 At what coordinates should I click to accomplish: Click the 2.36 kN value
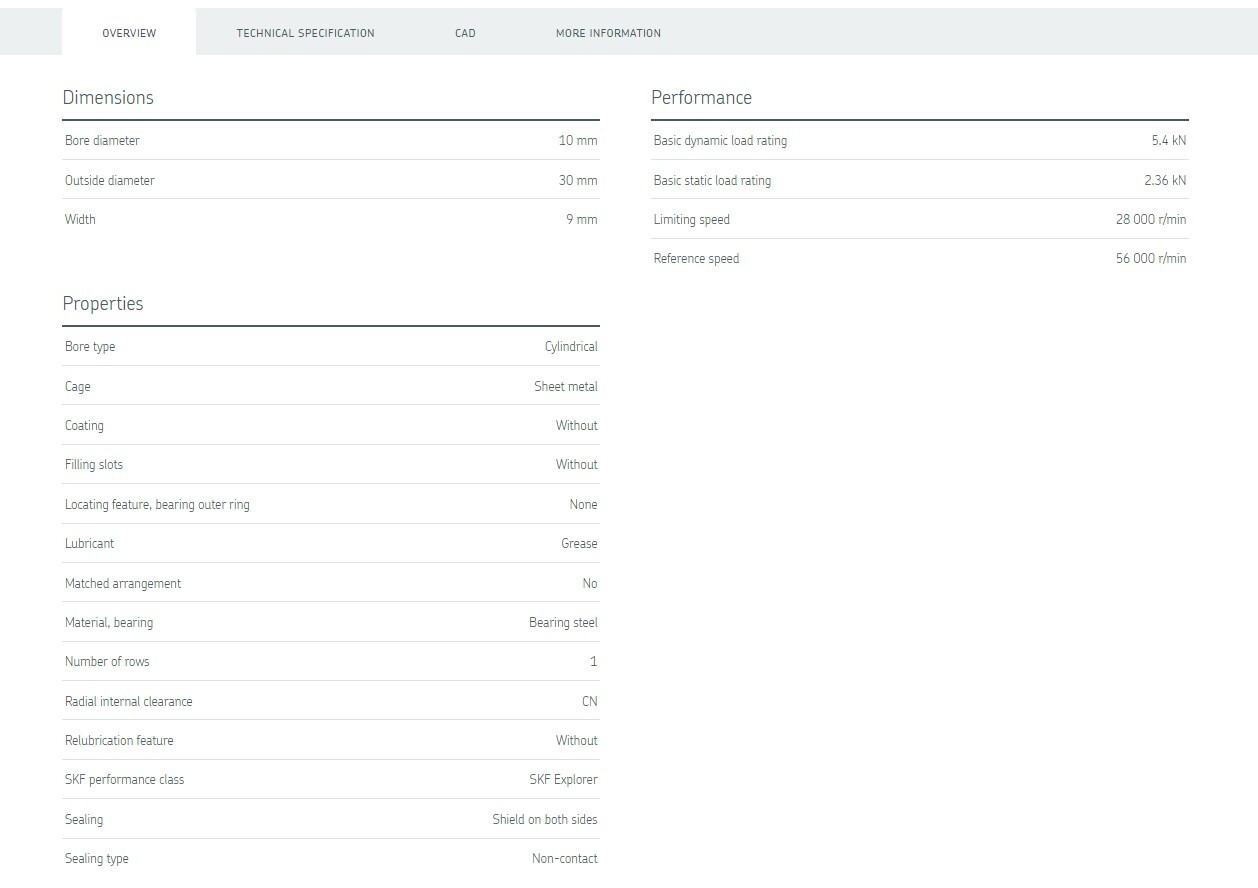click(x=1165, y=180)
